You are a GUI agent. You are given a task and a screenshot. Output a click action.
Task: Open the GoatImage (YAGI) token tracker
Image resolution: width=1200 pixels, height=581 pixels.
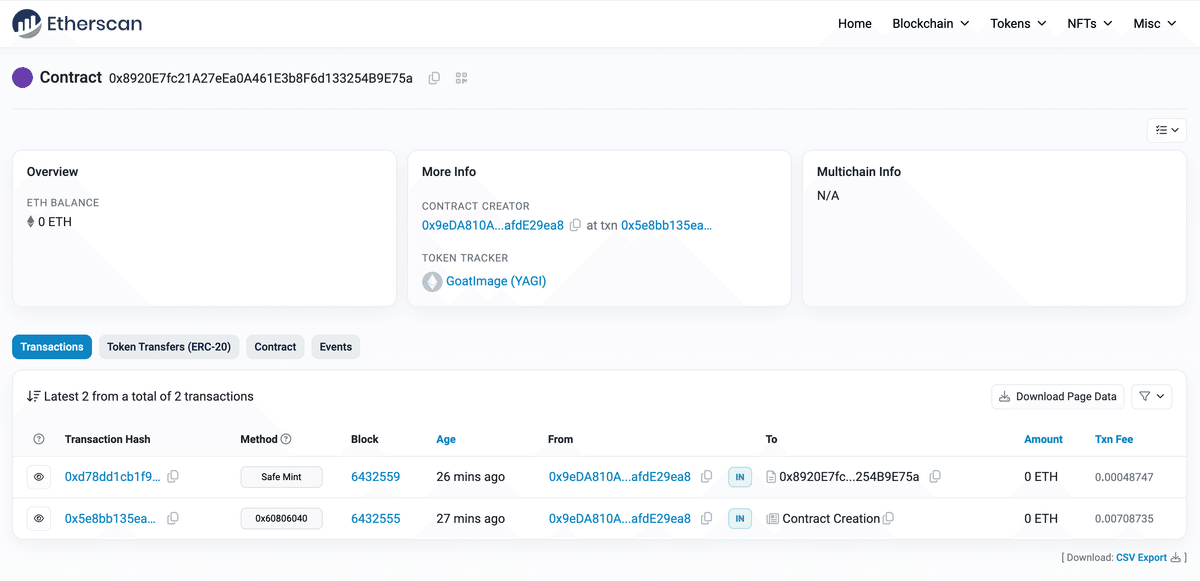(x=496, y=281)
